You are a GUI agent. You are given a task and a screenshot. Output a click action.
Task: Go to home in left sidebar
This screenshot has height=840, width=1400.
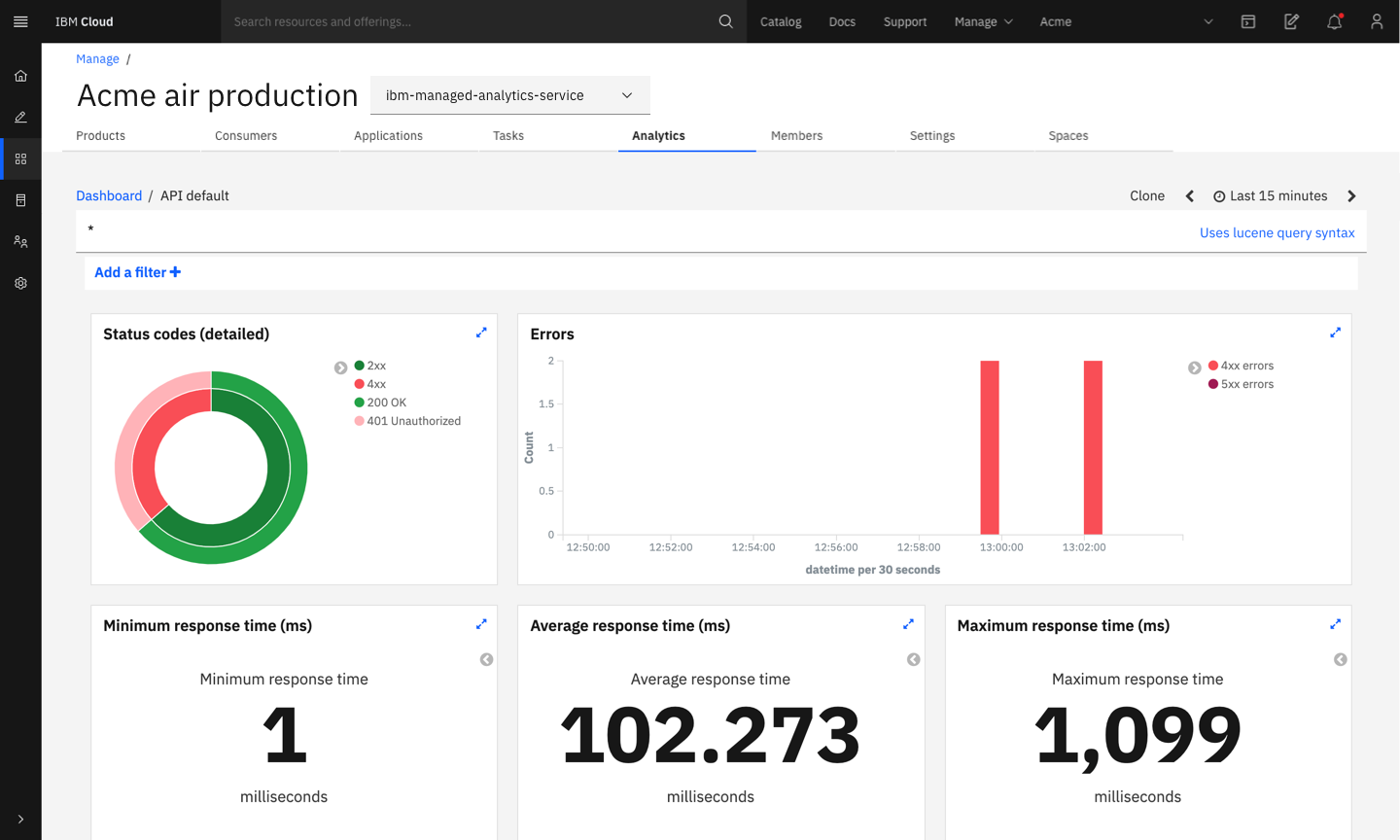[20, 75]
